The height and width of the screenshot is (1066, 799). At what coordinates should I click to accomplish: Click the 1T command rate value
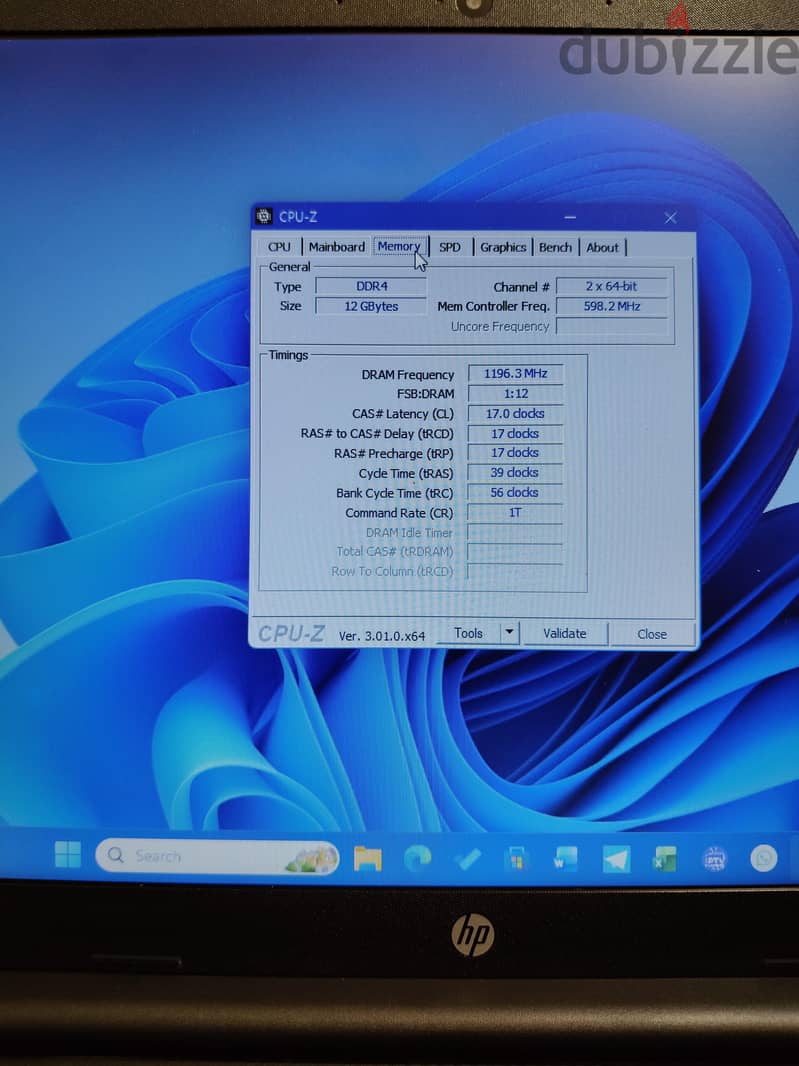(515, 513)
